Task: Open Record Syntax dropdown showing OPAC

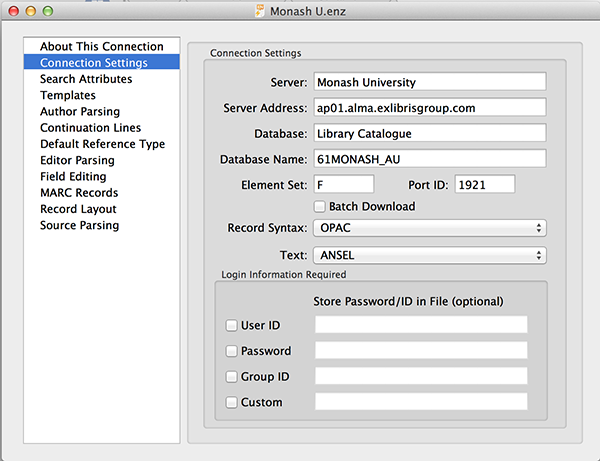Action: point(430,228)
